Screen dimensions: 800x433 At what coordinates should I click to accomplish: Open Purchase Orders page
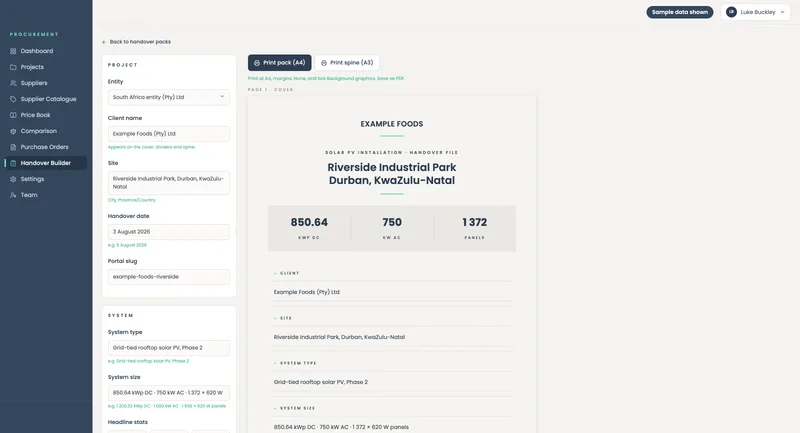[x=43, y=147]
